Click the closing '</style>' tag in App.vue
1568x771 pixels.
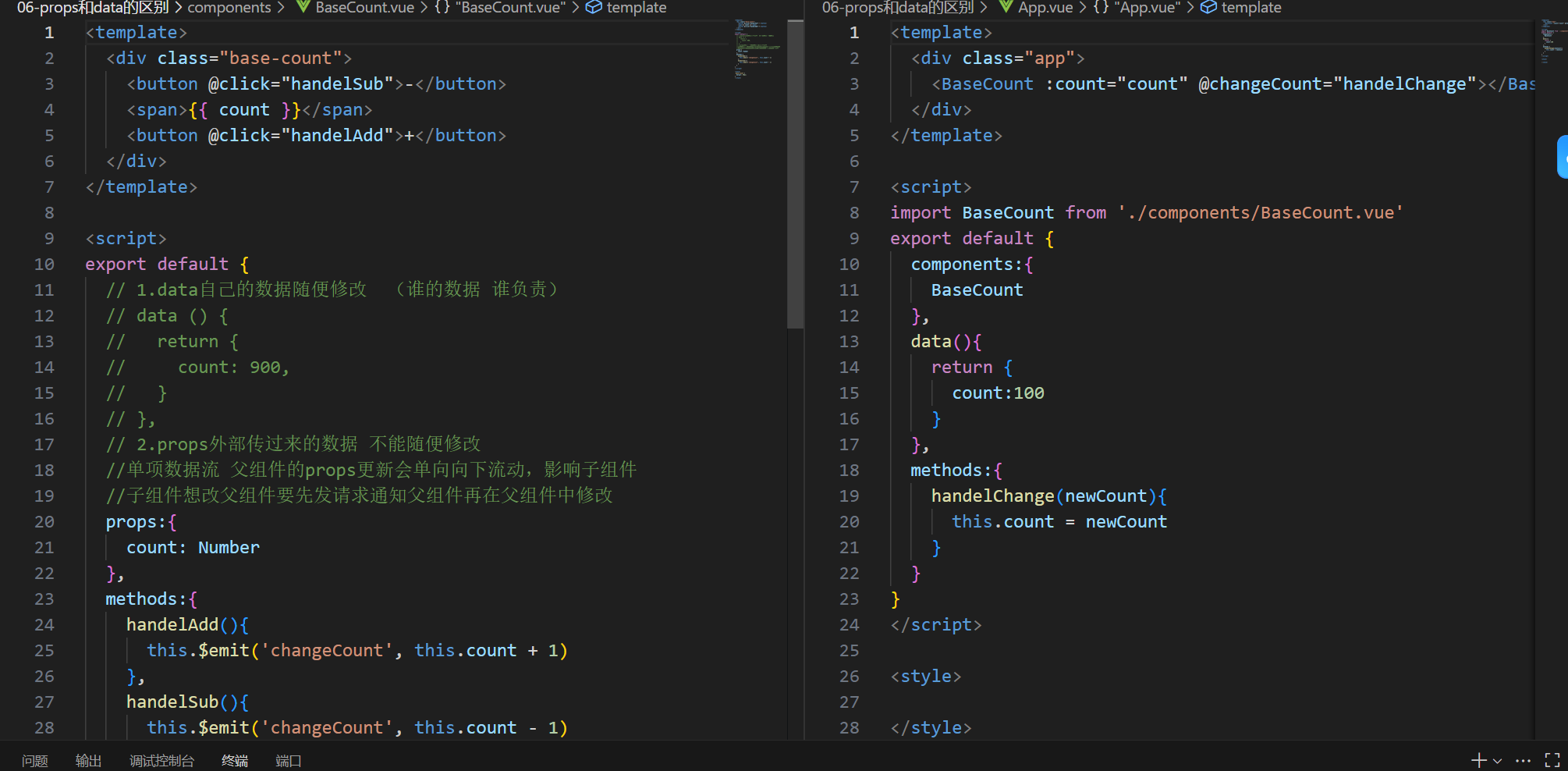931,728
